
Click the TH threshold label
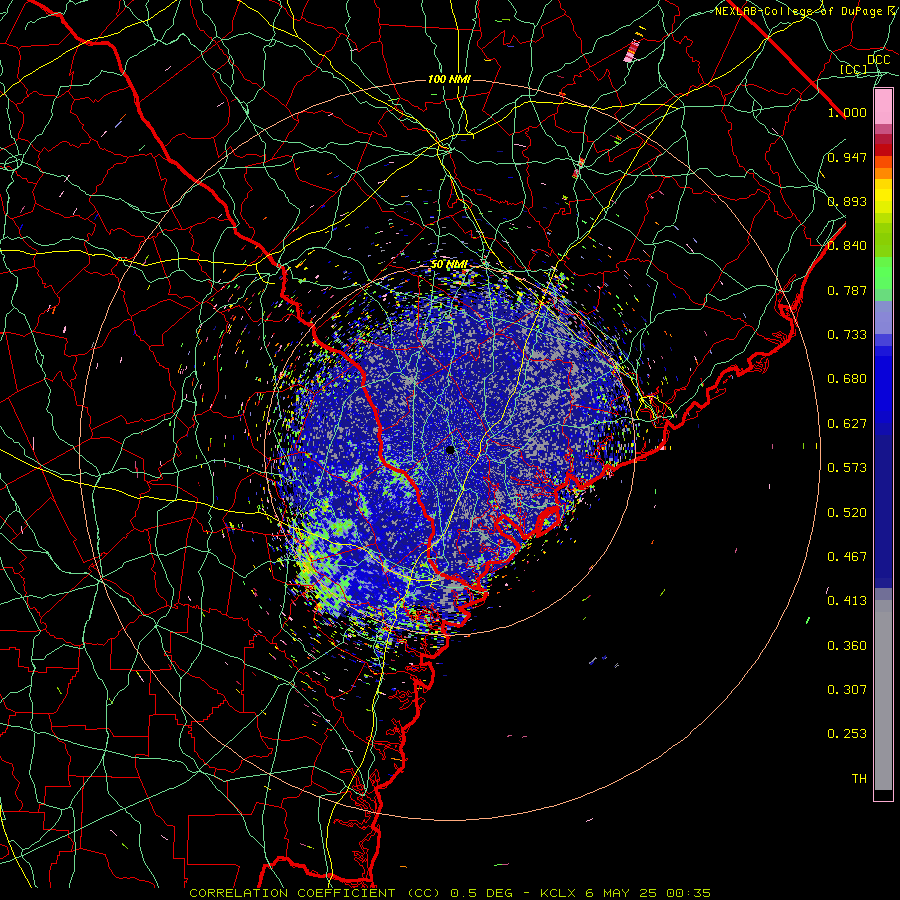point(859,779)
